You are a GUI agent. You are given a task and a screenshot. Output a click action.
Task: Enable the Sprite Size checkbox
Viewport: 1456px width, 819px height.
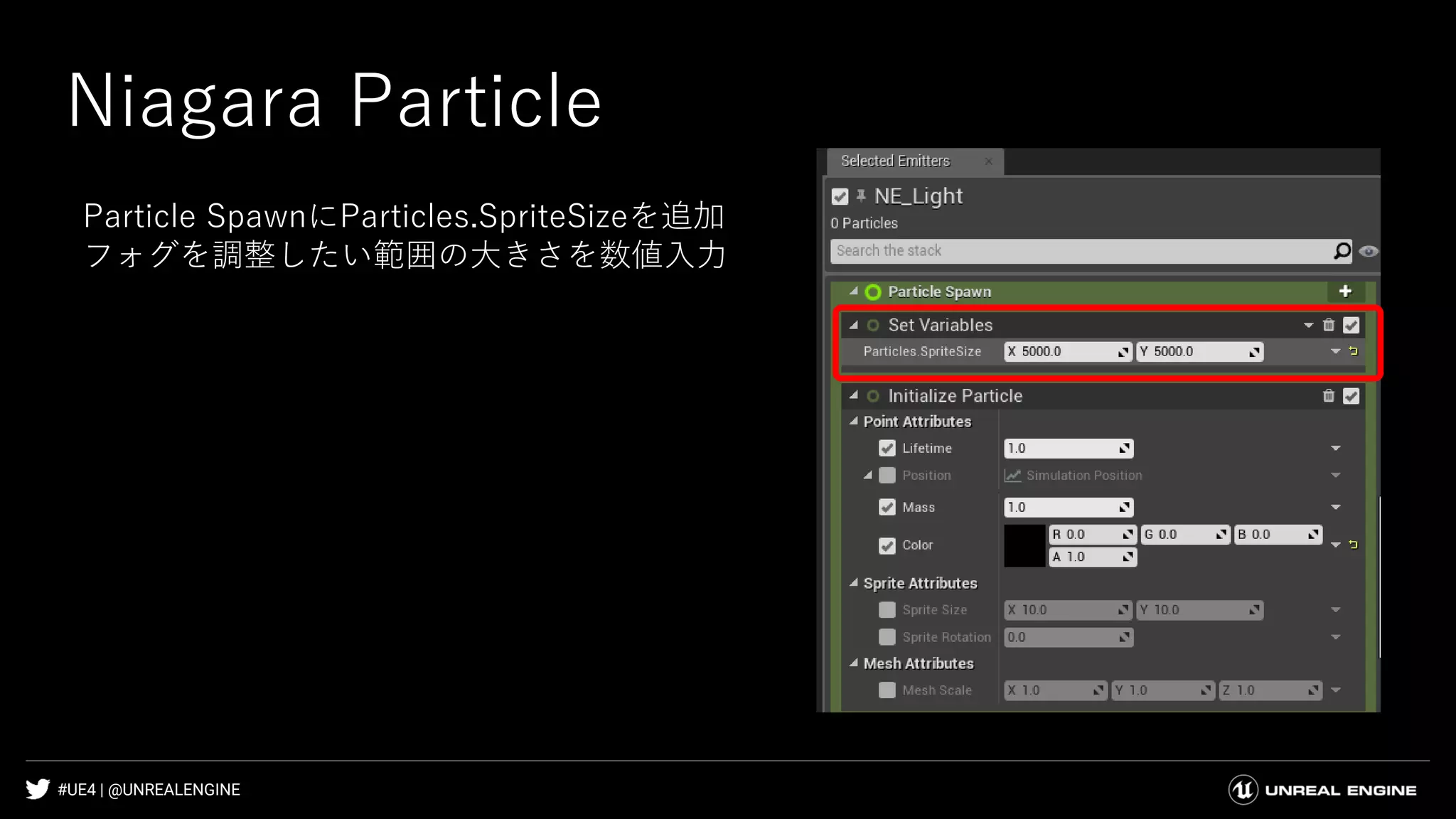pyautogui.click(x=887, y=609)
